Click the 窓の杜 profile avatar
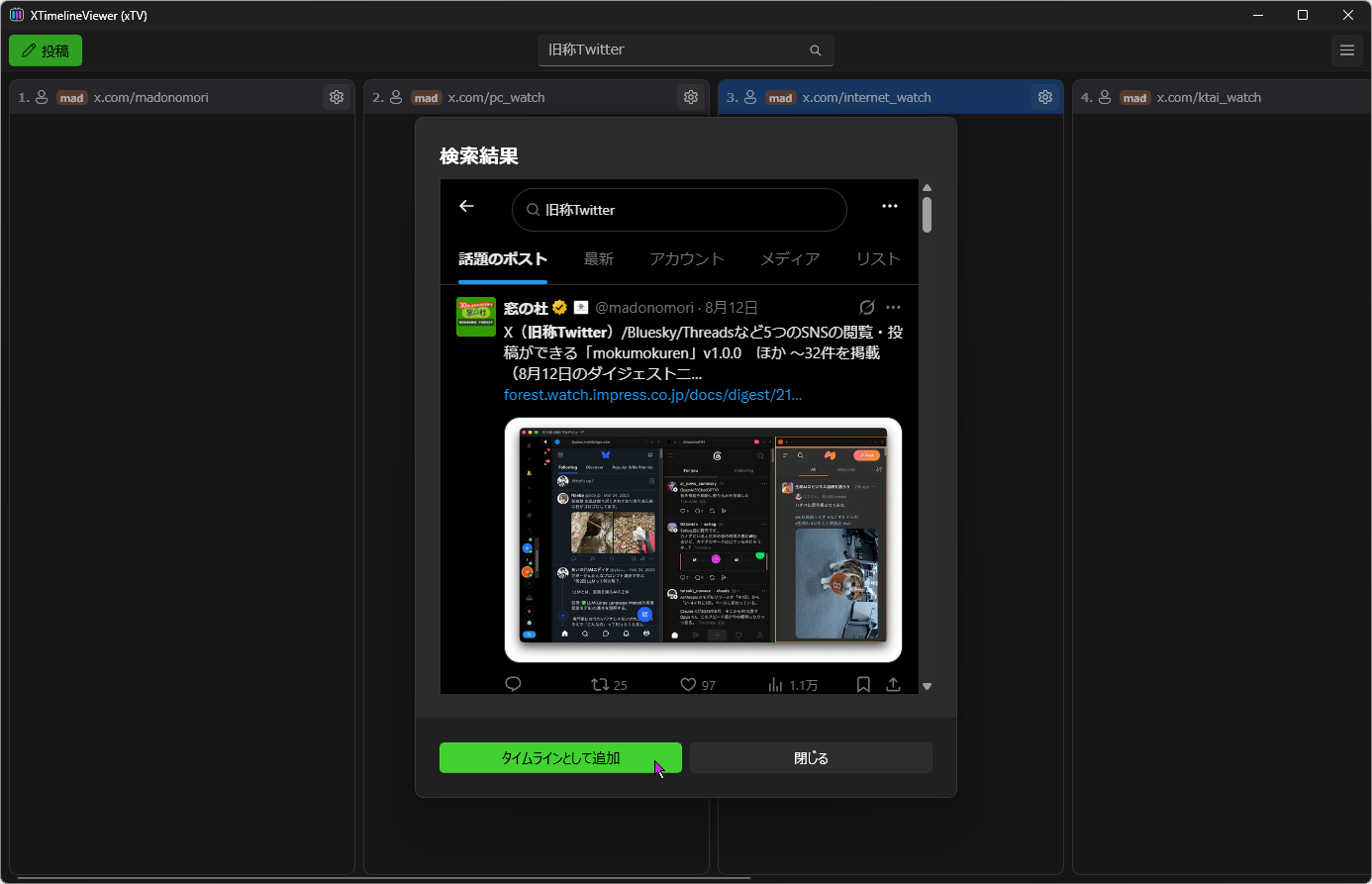Image resolution: width=1372 pixels, height=884 pixels. point(476,317)
